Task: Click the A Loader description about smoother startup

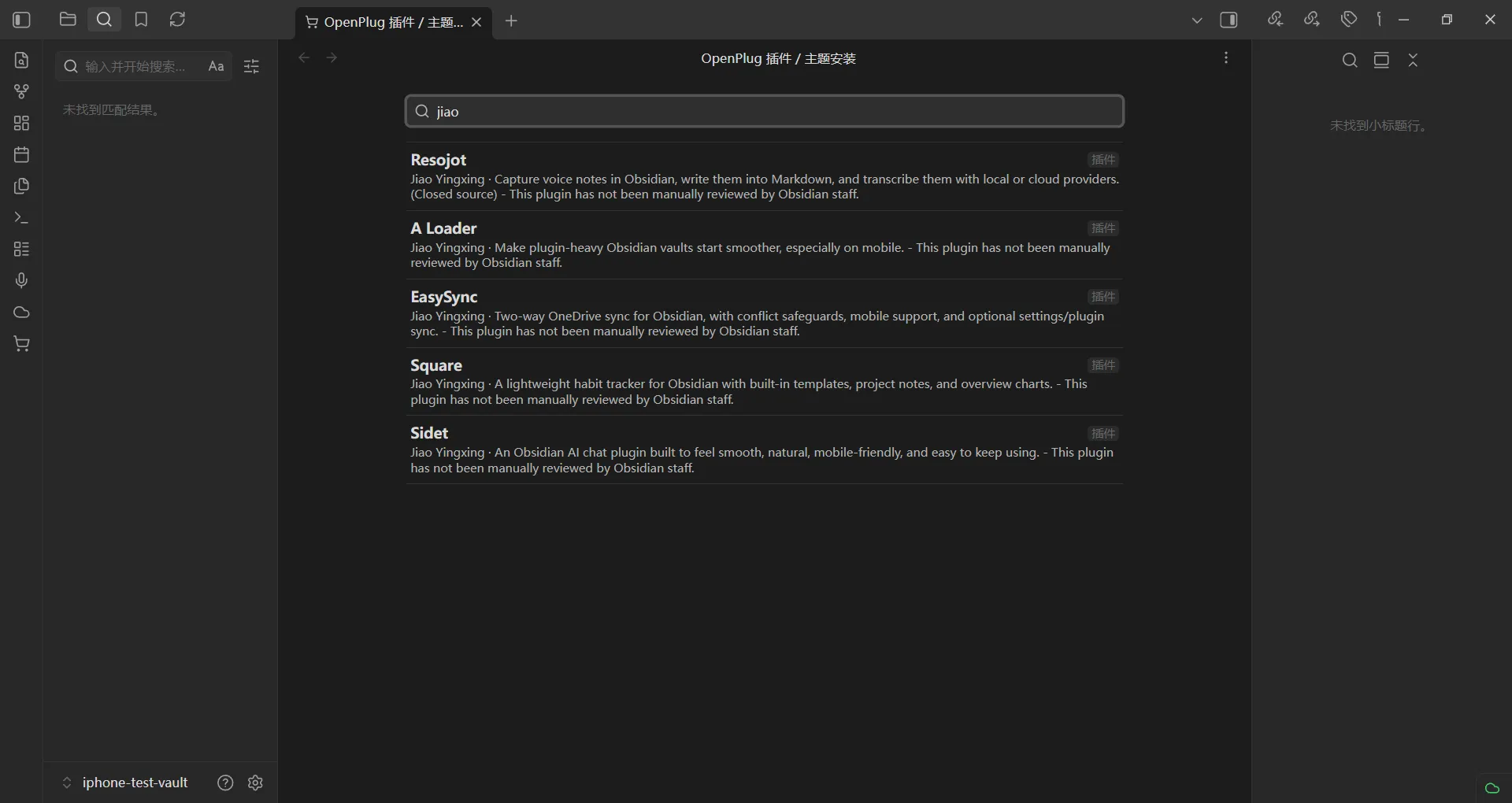Action: pos(760,255)
